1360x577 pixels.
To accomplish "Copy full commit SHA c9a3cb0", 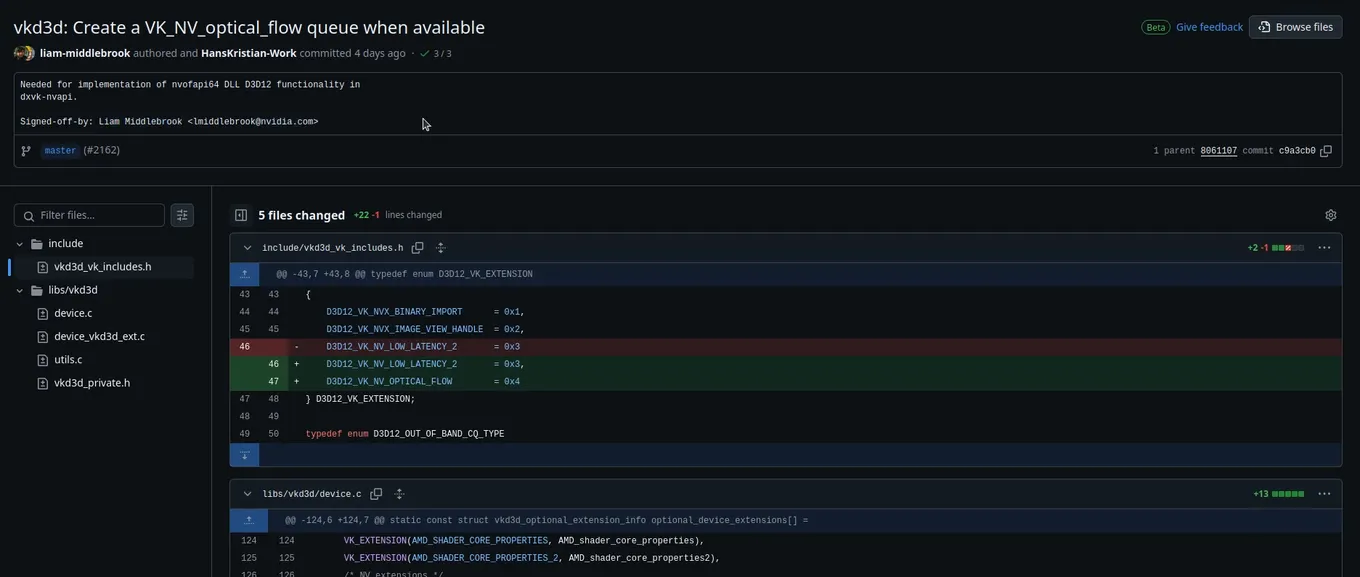I will tap(1326, 151).
